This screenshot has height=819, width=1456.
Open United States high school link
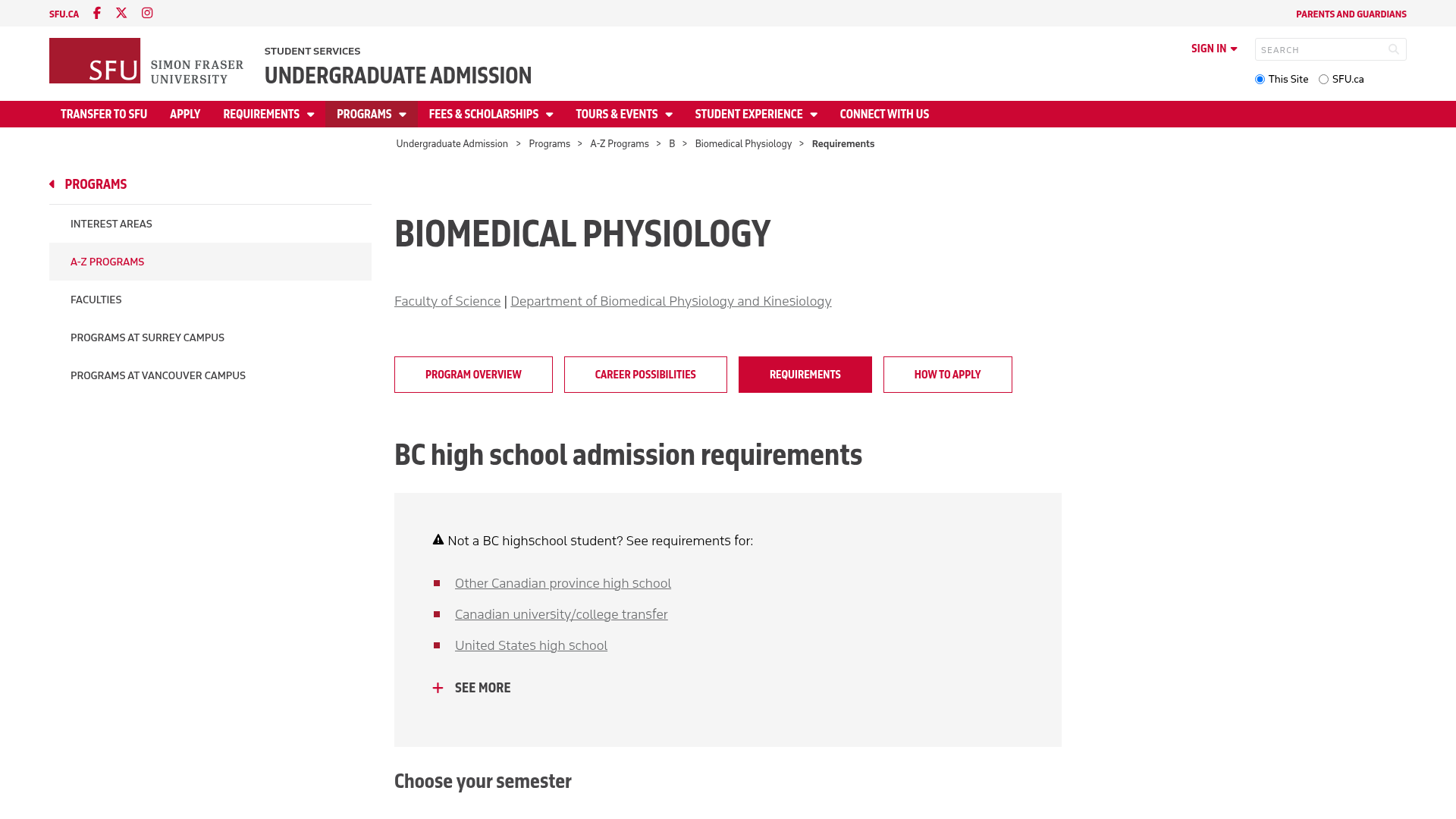(531, 645)
